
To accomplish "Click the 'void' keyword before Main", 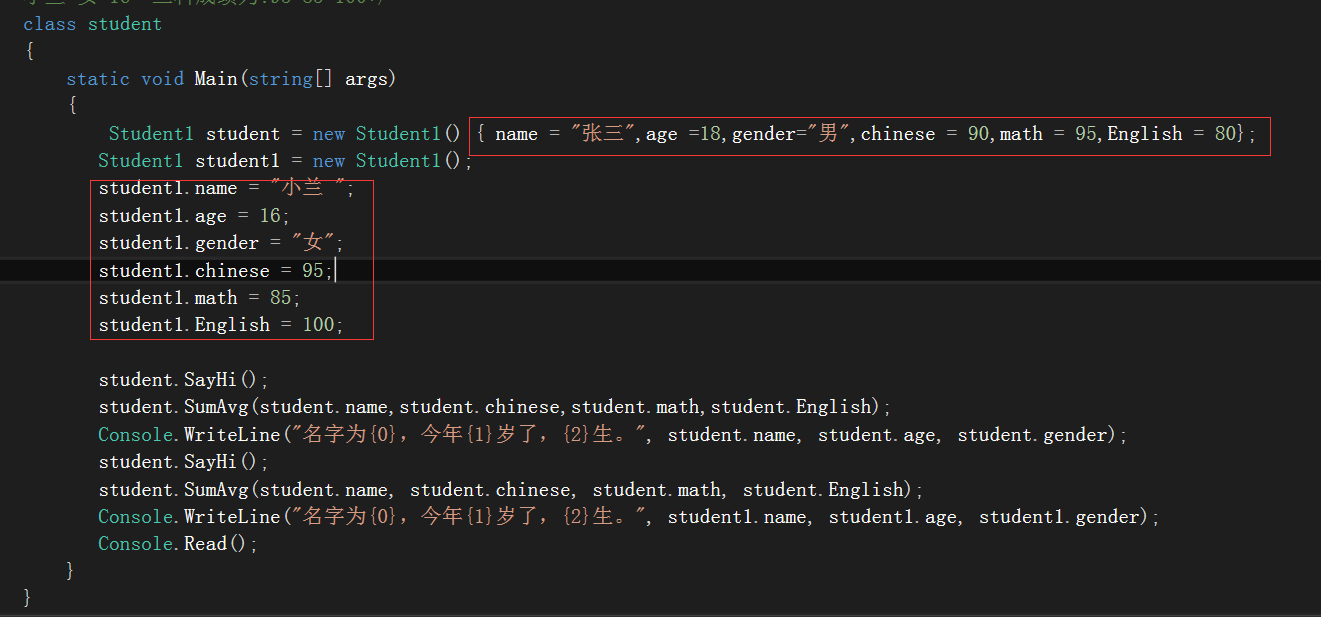I will click(162, 79).
